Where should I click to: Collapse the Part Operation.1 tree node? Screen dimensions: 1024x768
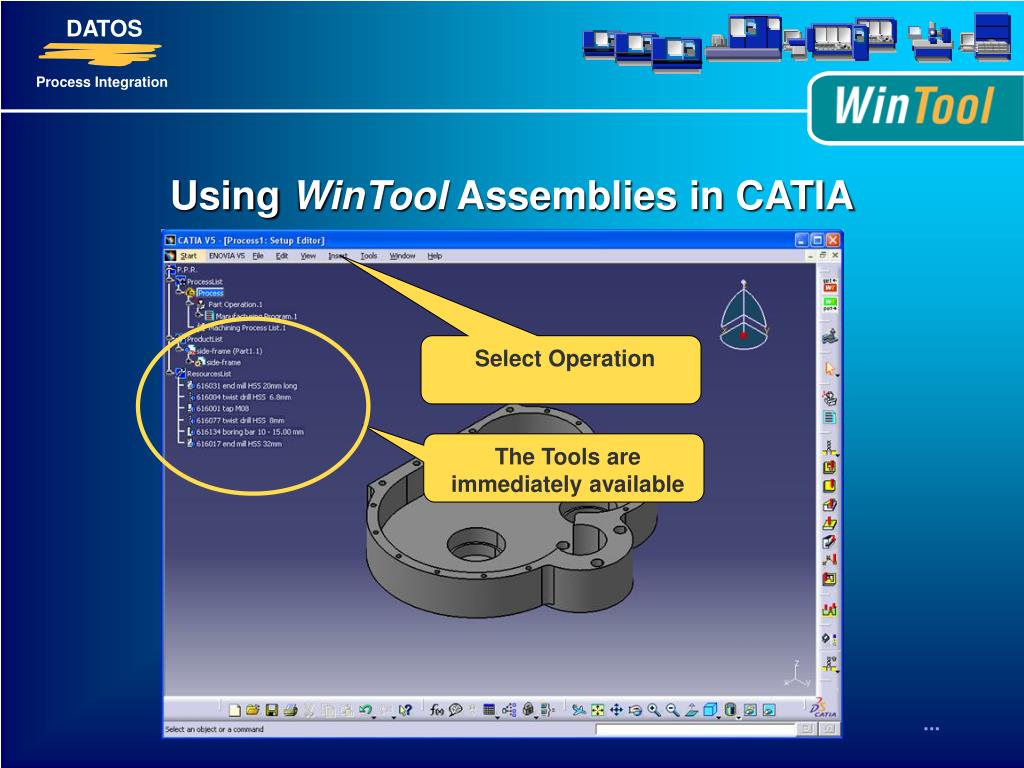point(188,303)
